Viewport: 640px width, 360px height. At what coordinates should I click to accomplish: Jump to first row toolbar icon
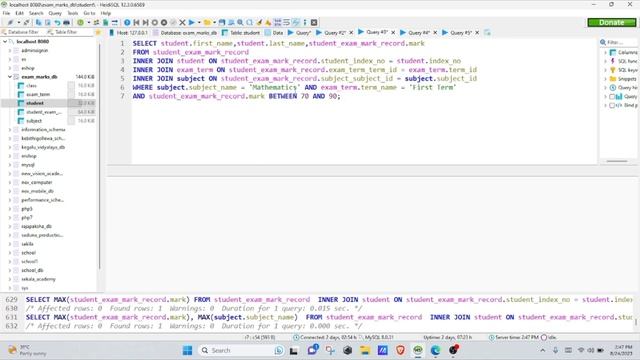pyautogui.click(x=136, y=22)
